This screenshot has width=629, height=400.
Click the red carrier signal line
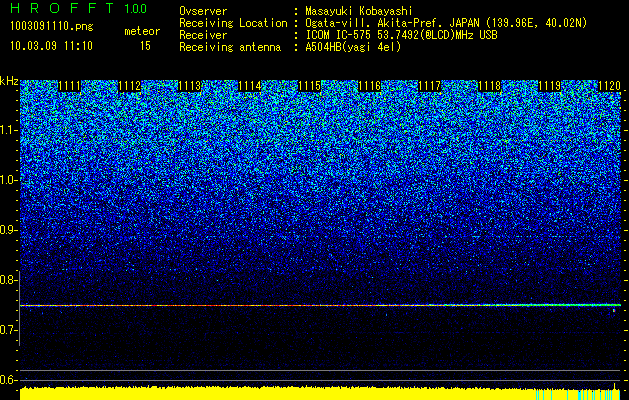(320, 305)
